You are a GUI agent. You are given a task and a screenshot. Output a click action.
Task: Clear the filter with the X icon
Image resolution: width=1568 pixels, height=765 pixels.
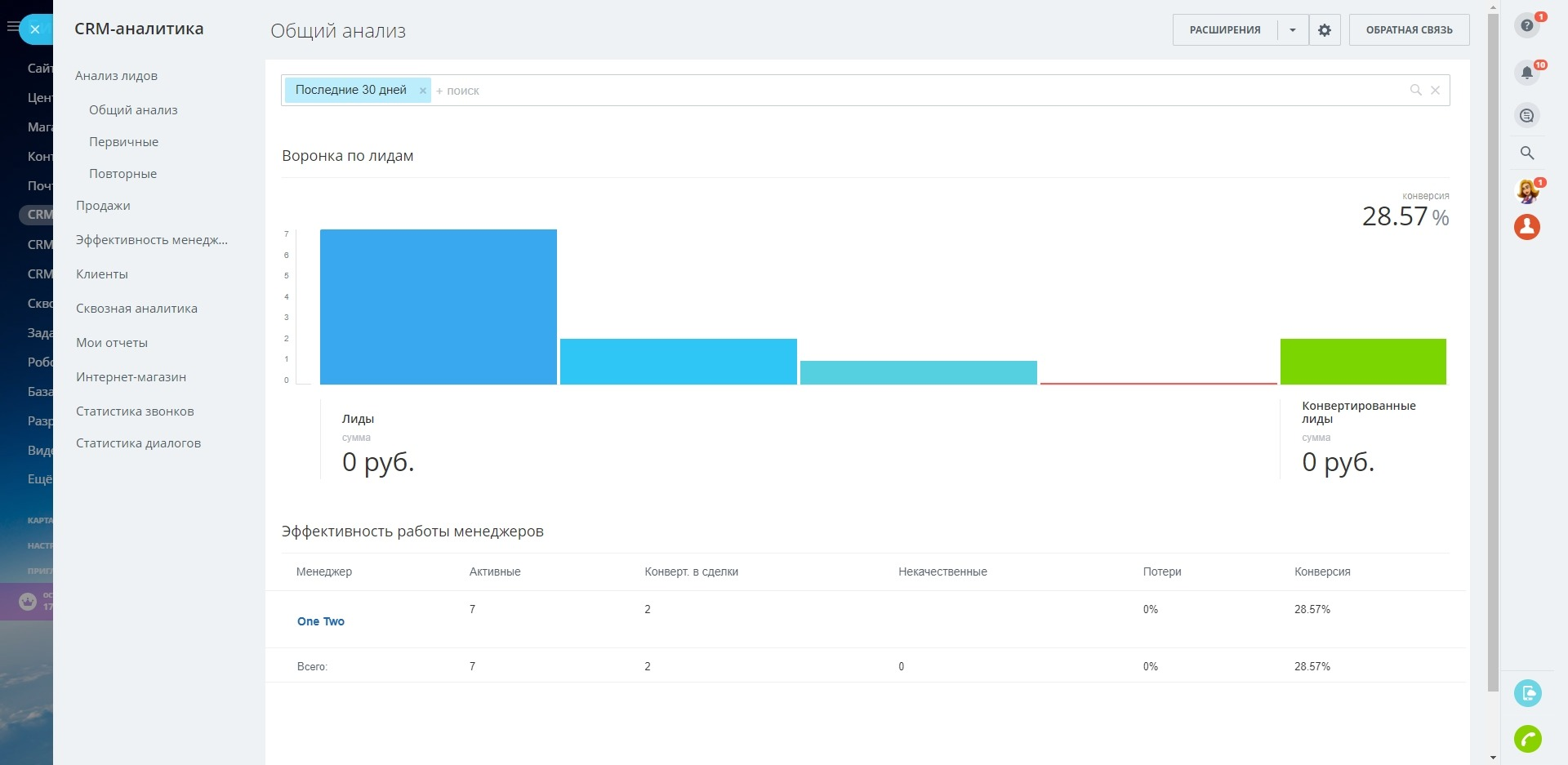1435,91
